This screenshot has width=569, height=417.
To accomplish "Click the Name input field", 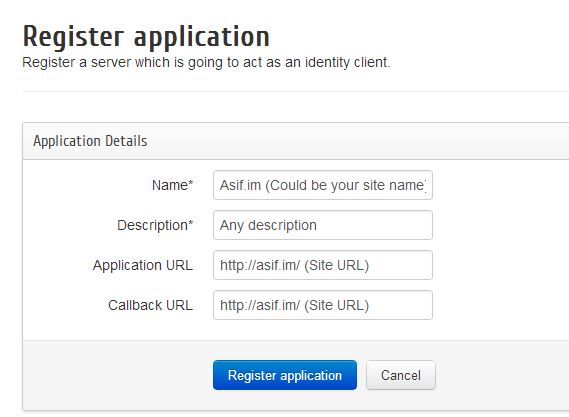I will click(x=323, y=185).
